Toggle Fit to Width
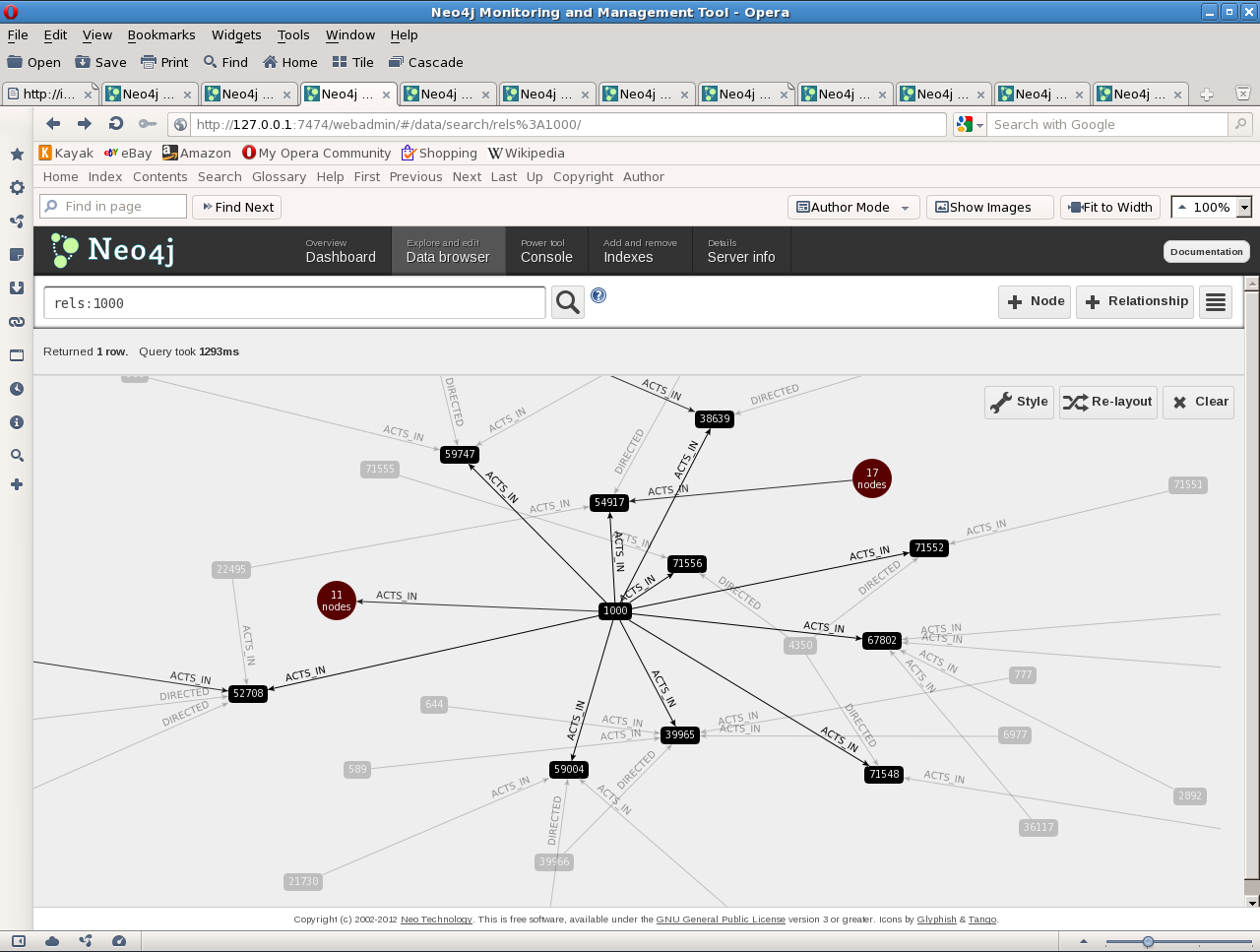This screenshot has height=952, width=1260. click(1109, 207)
